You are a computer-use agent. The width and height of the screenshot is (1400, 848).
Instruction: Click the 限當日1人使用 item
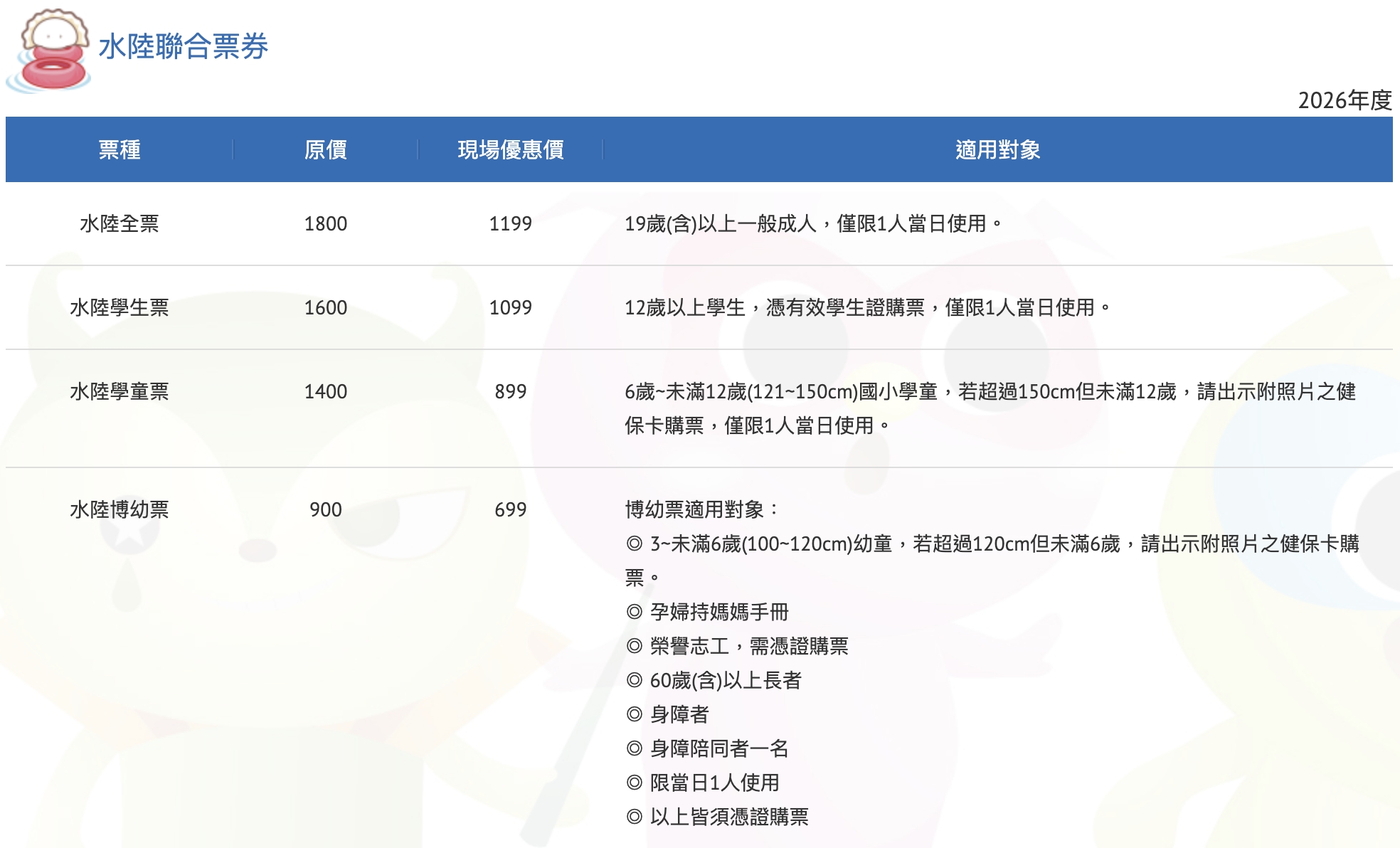pos(703,783)
